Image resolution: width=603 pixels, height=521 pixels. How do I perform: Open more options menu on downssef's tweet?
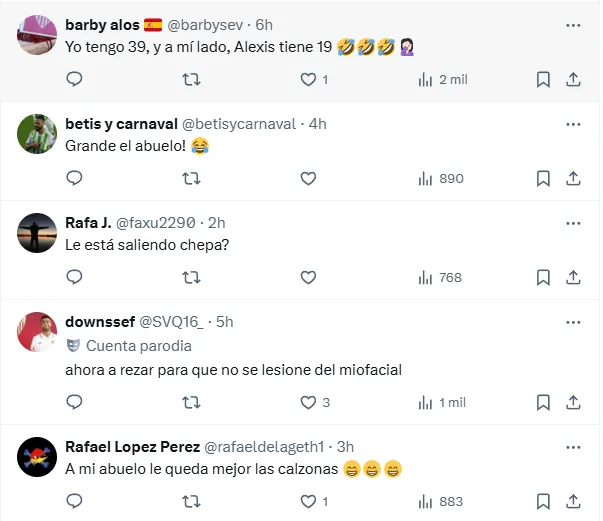point(573,322)
